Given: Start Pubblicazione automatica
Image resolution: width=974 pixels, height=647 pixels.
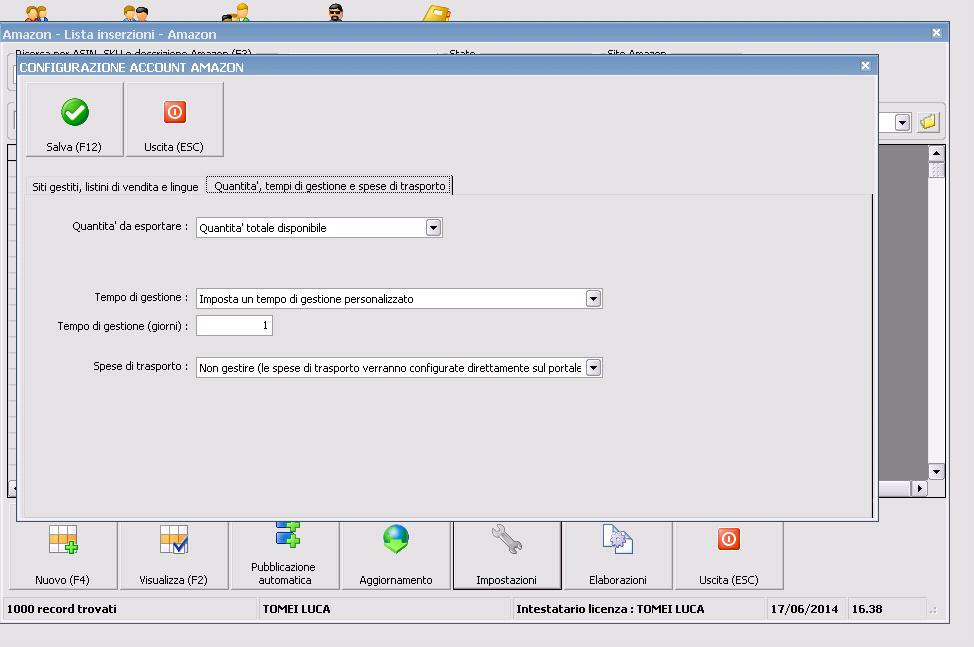Looking at the screenshot, I should coord(284,555).
